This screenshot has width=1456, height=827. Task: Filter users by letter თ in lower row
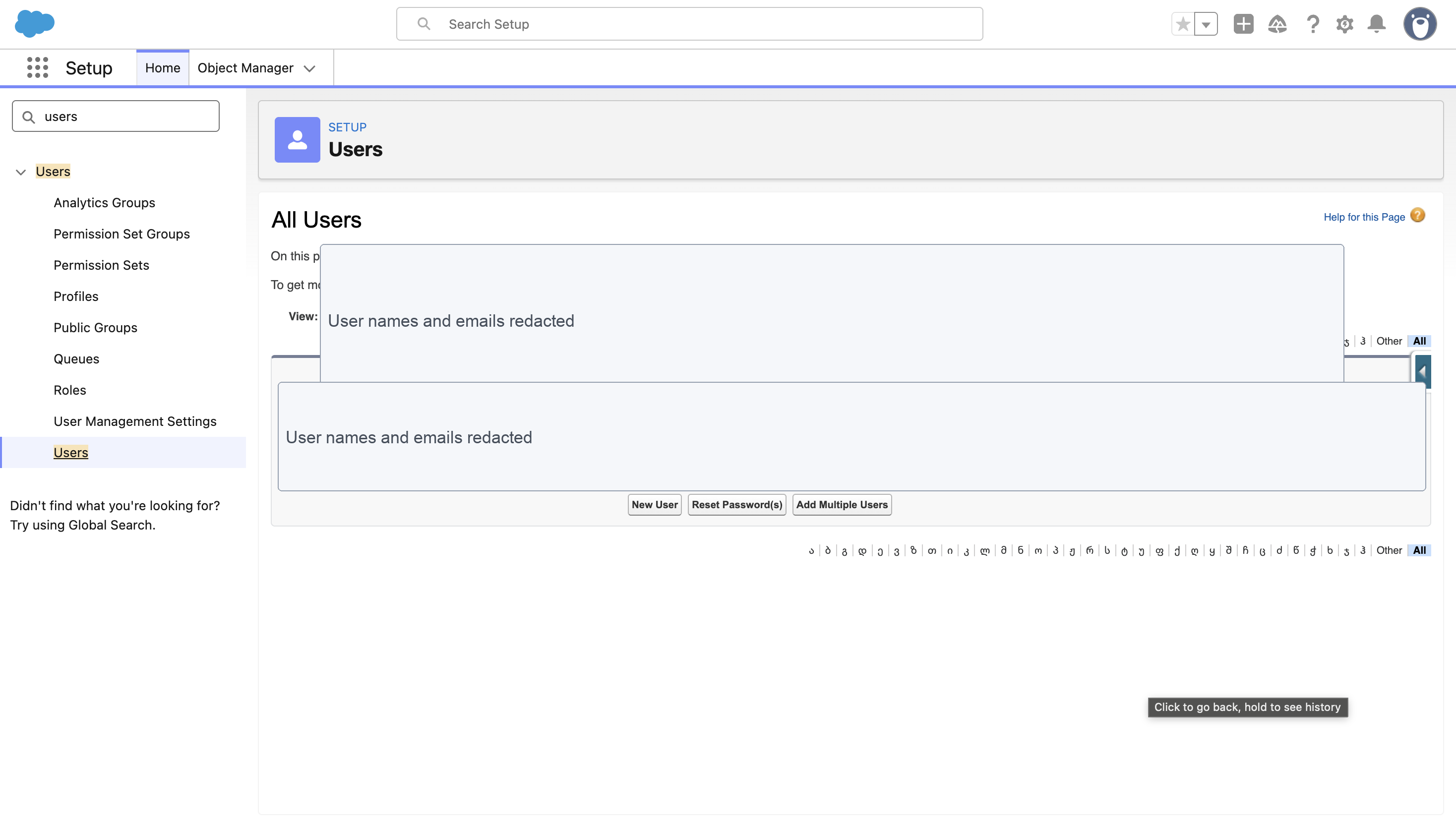coord(932,551)
